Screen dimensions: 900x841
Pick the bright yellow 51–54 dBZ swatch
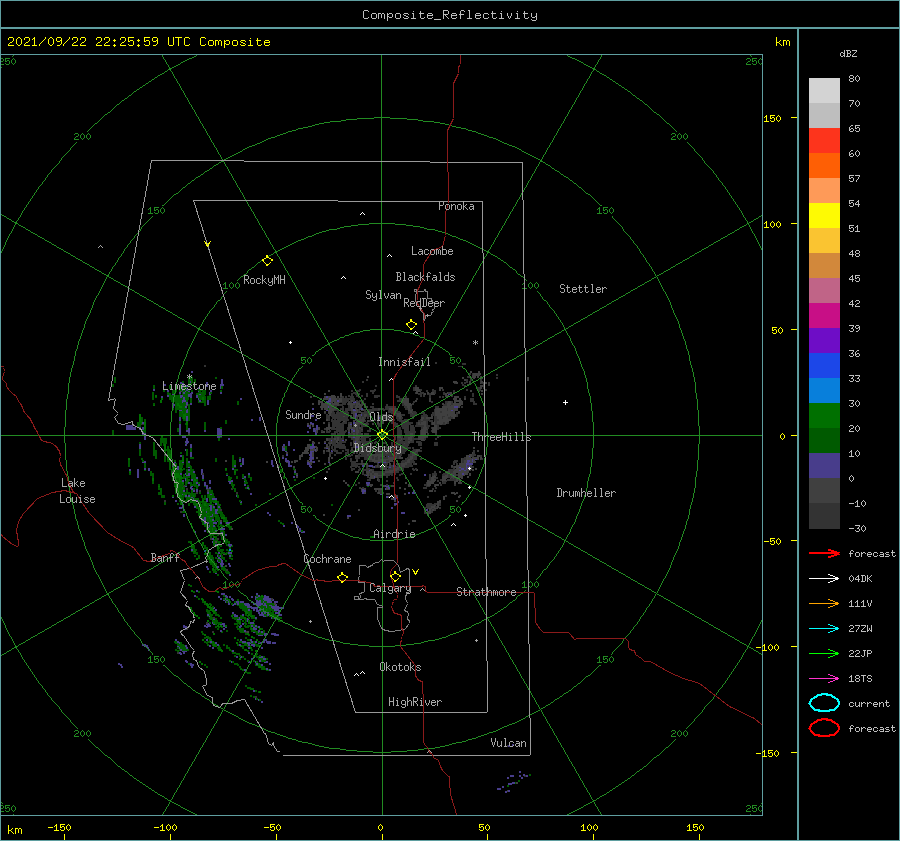pyautogui.click(x=824, y=216)
